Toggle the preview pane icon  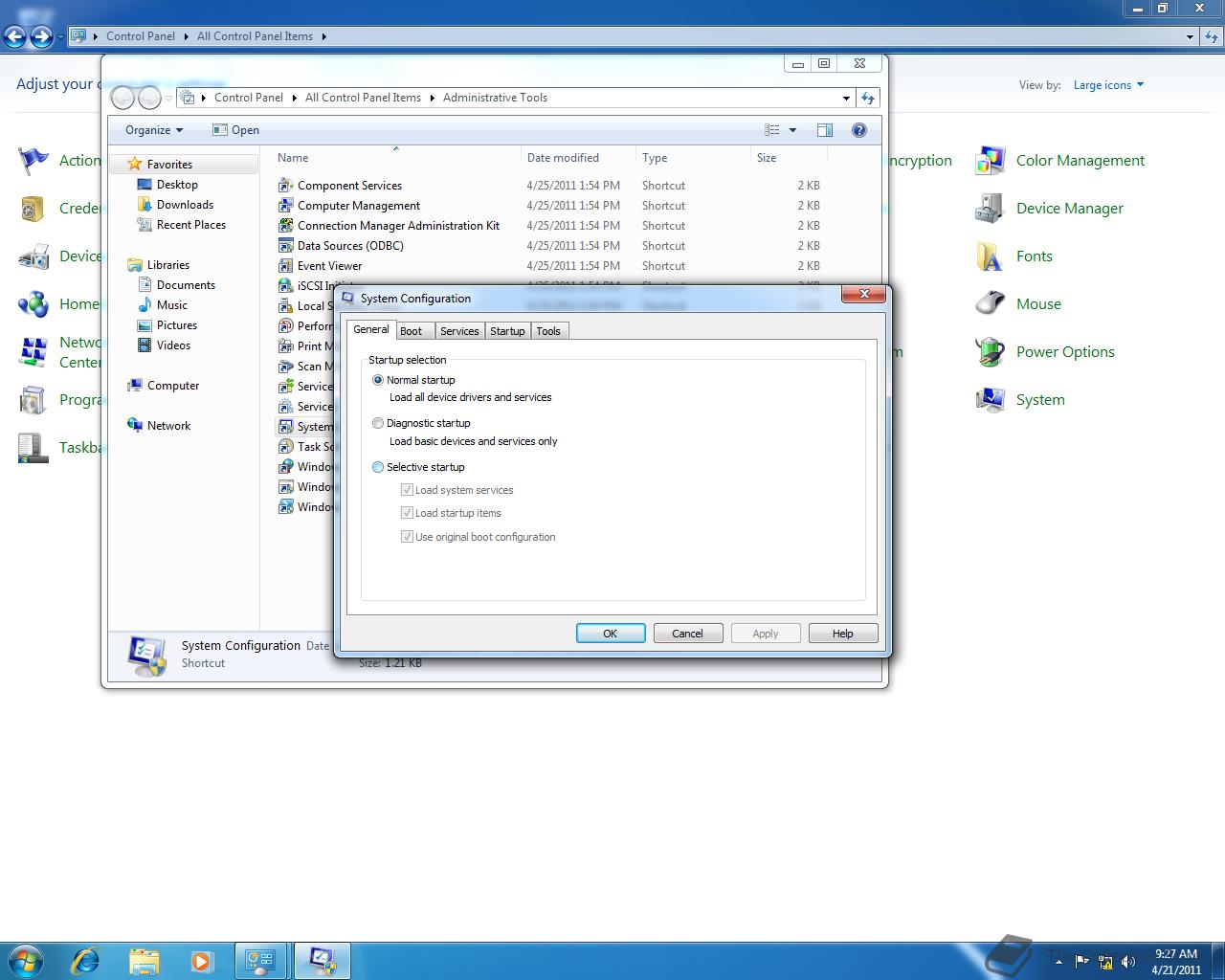825,130
